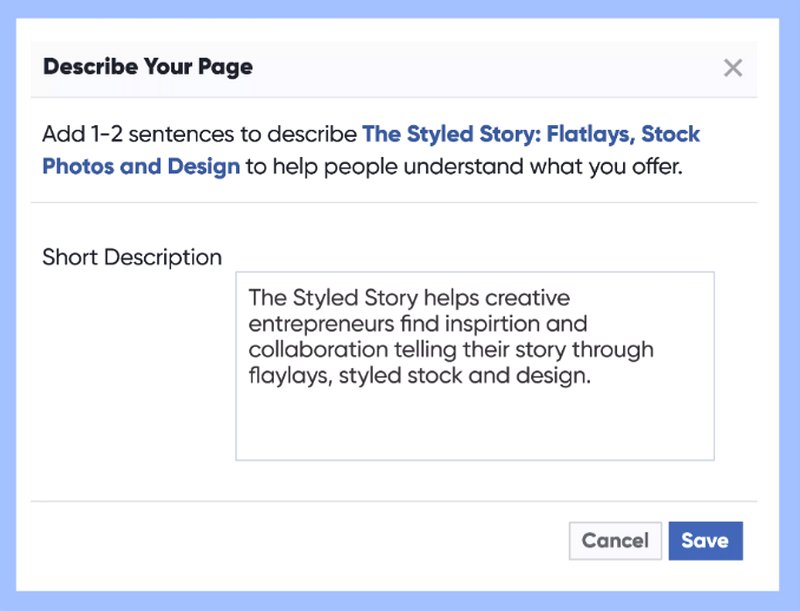The width and height of the screenshot is (800, 611).
Task: Place cursor on misspelled word 'flaylays'
Action: (285, 377)
